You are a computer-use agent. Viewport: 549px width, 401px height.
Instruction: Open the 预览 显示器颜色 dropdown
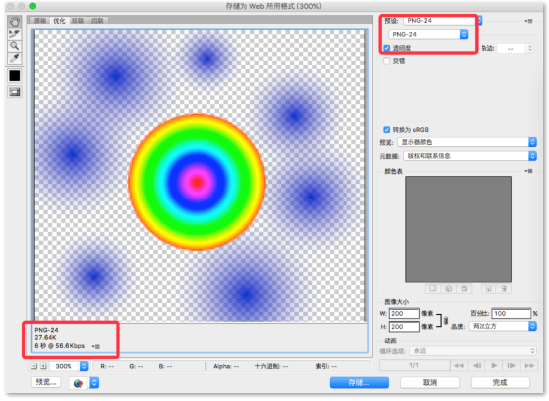(x=467, y=142)
